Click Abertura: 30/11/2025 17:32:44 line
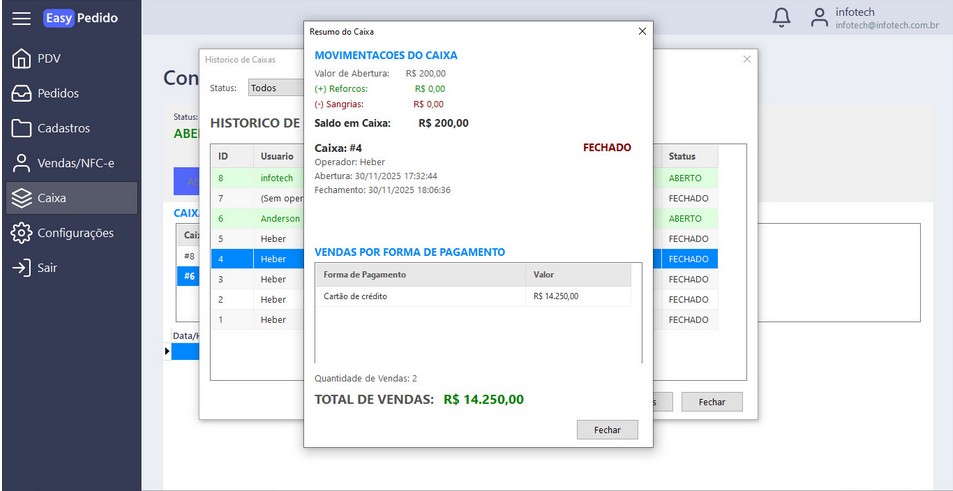The width and height of the screenshot is (953, 491). (x=376, y=176)
